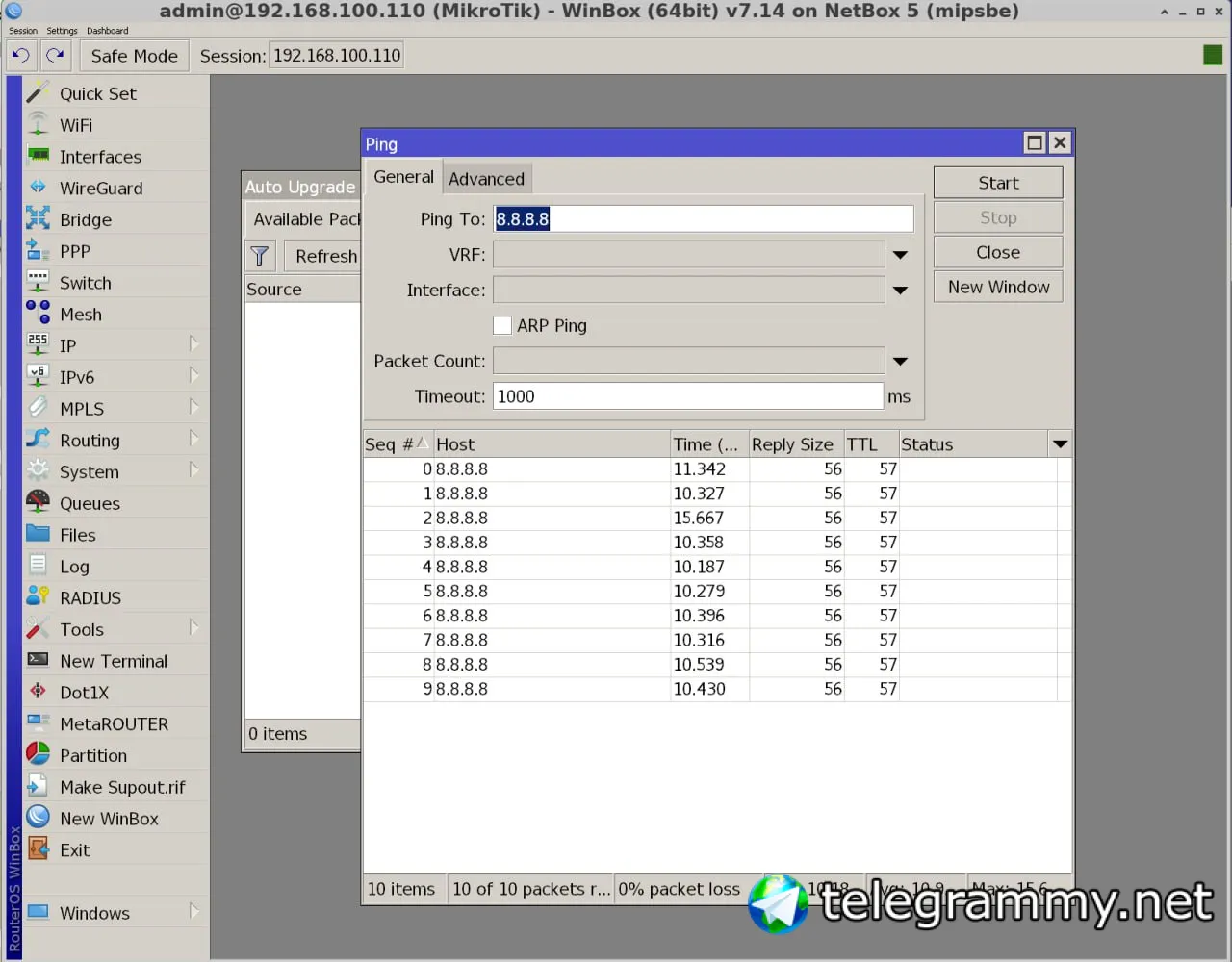Open the PPP icon in sidebar

(x=38, y=251)
